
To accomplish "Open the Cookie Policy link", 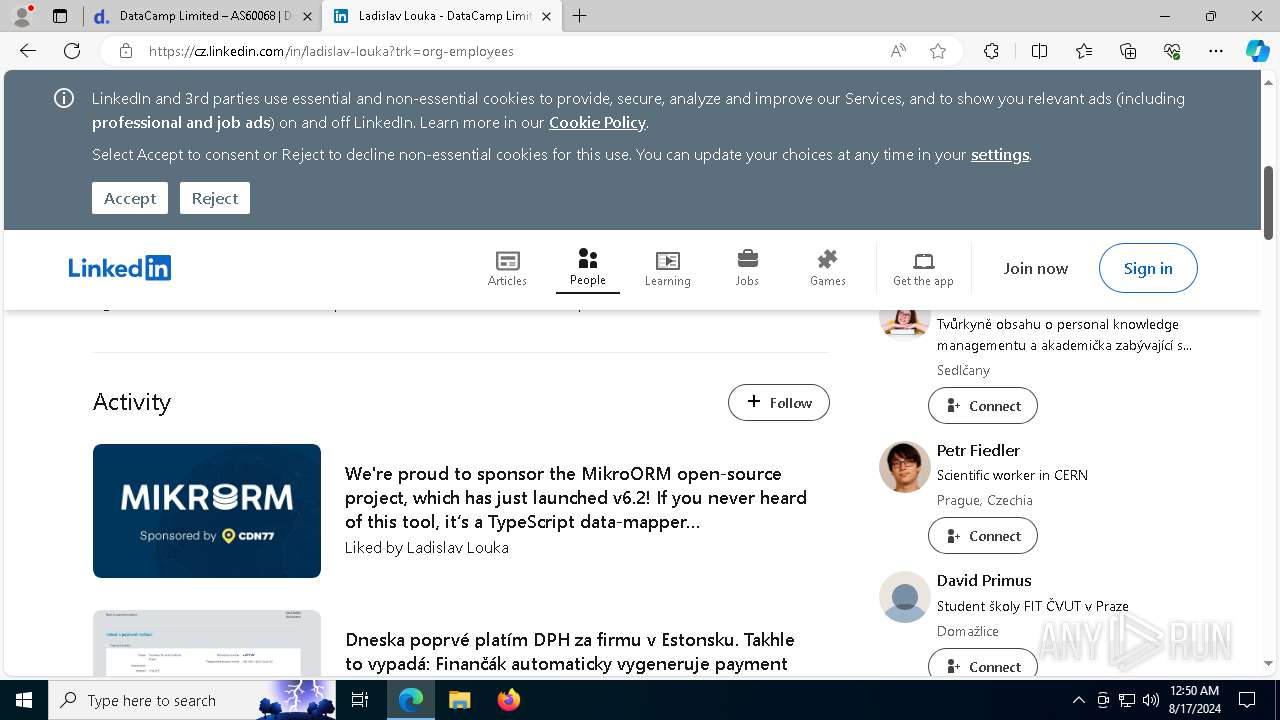I will coord(597,123).
